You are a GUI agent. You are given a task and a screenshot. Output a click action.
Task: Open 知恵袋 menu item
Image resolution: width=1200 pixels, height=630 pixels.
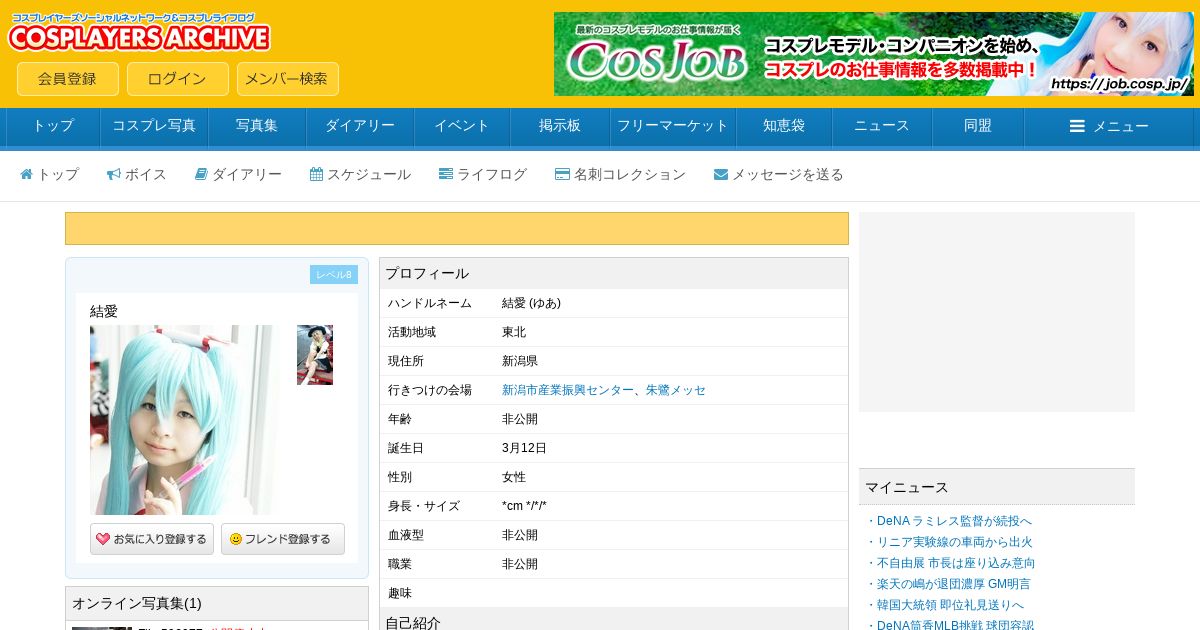[784, 126]
